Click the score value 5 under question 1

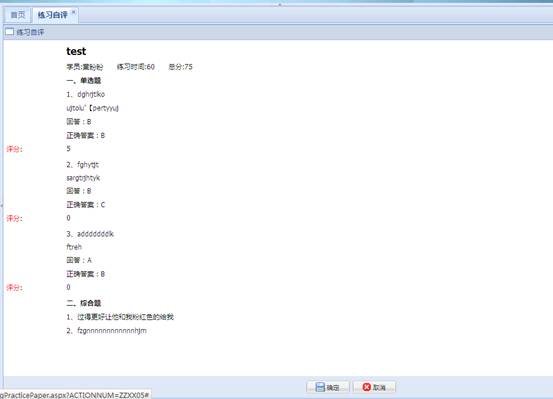(x=68, y=149)
